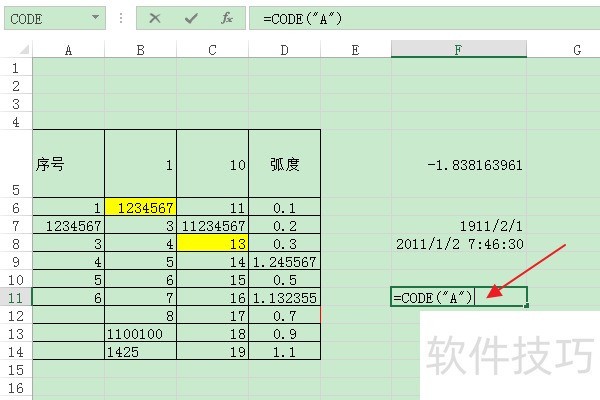Cancel formula entry with the X icon

pos(155,18)
